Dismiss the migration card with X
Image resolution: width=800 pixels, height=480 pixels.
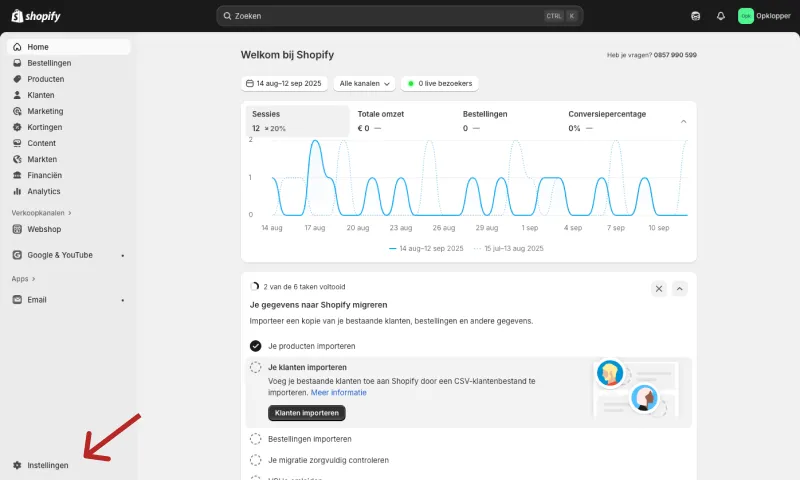[659, 289]
